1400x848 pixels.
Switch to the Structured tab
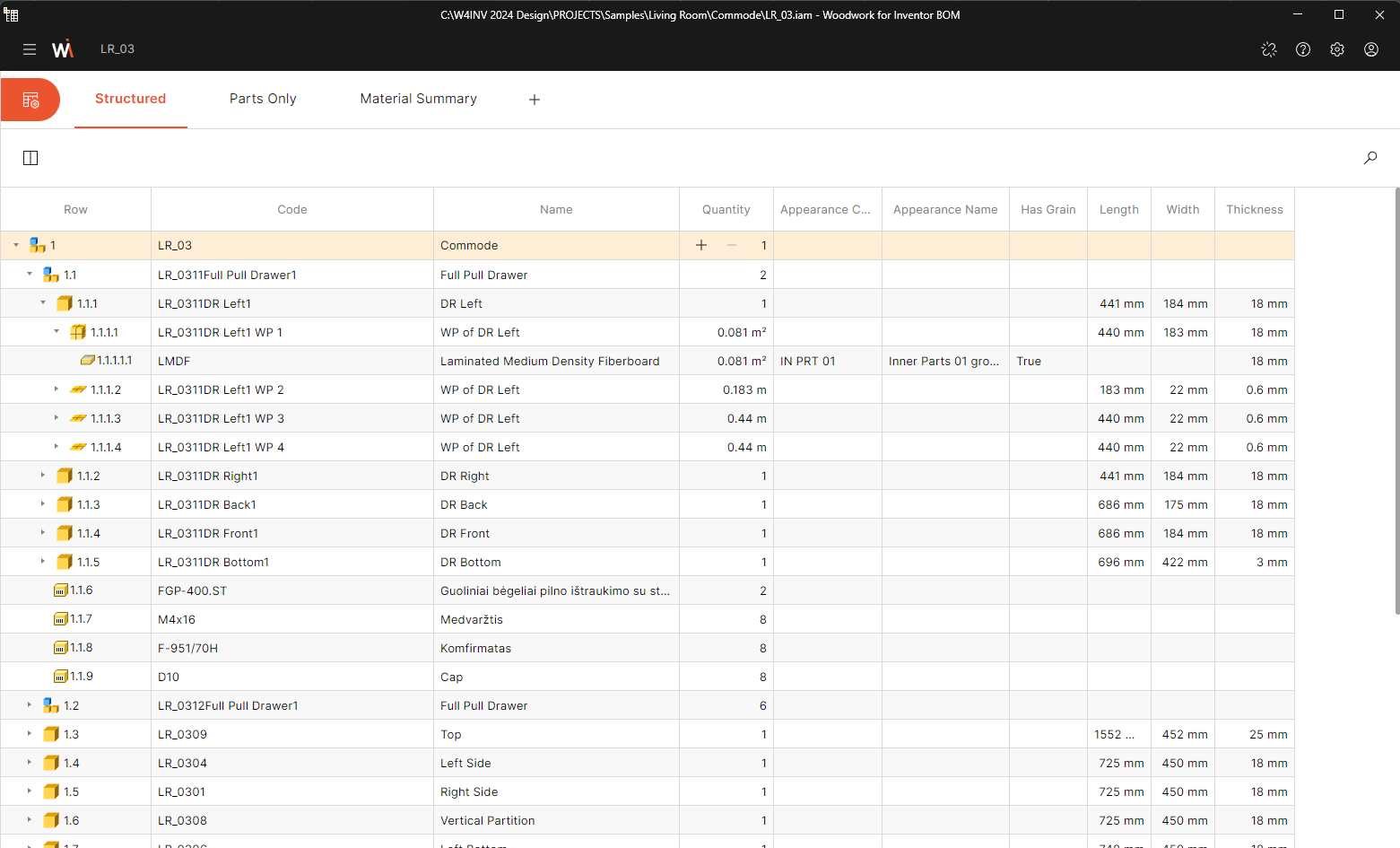(x=131, y=99)
